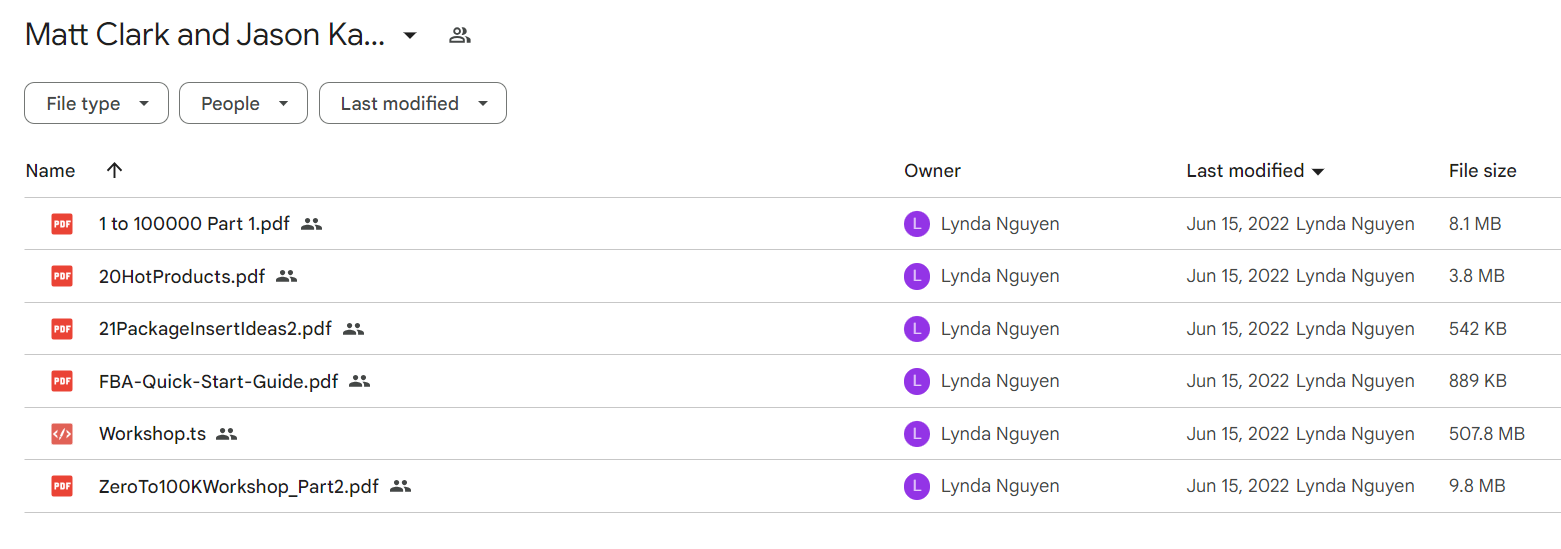This screenshot has height=549, width=1561.
Task: Click the PDF icon for 20HotProducts.pdf
Action: (x=62, y=276)
